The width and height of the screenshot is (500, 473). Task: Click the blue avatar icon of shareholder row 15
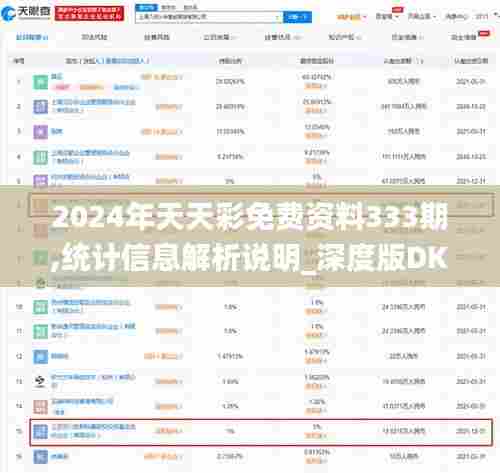coord(40,431)
